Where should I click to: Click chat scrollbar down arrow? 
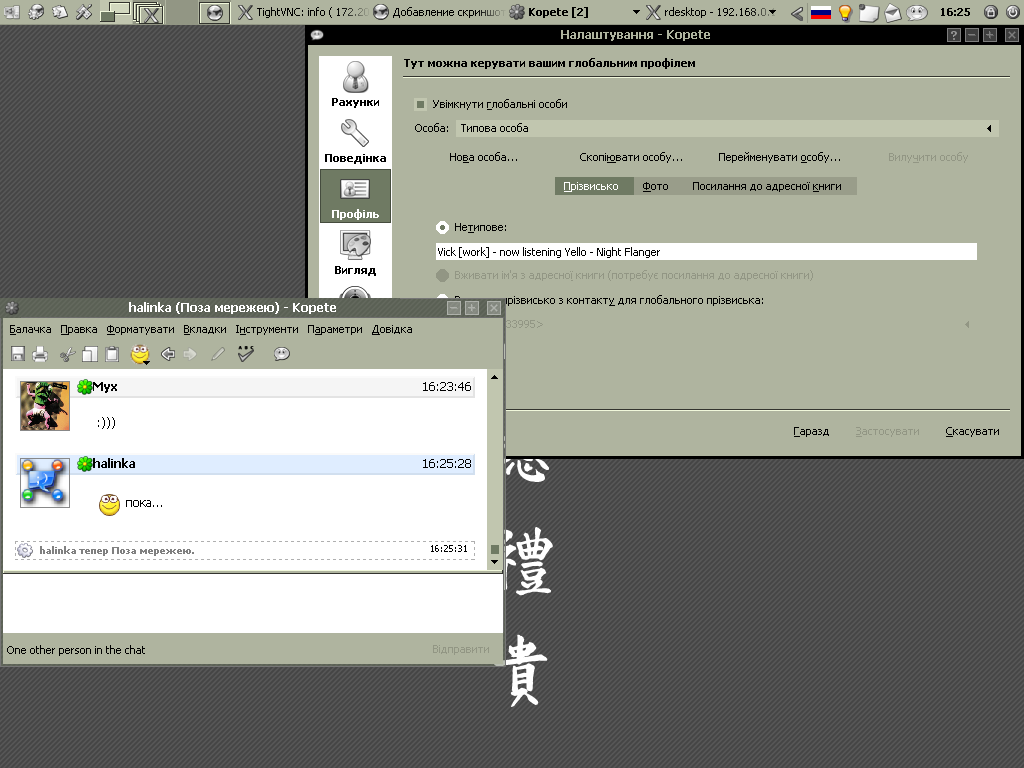(494, 562)
